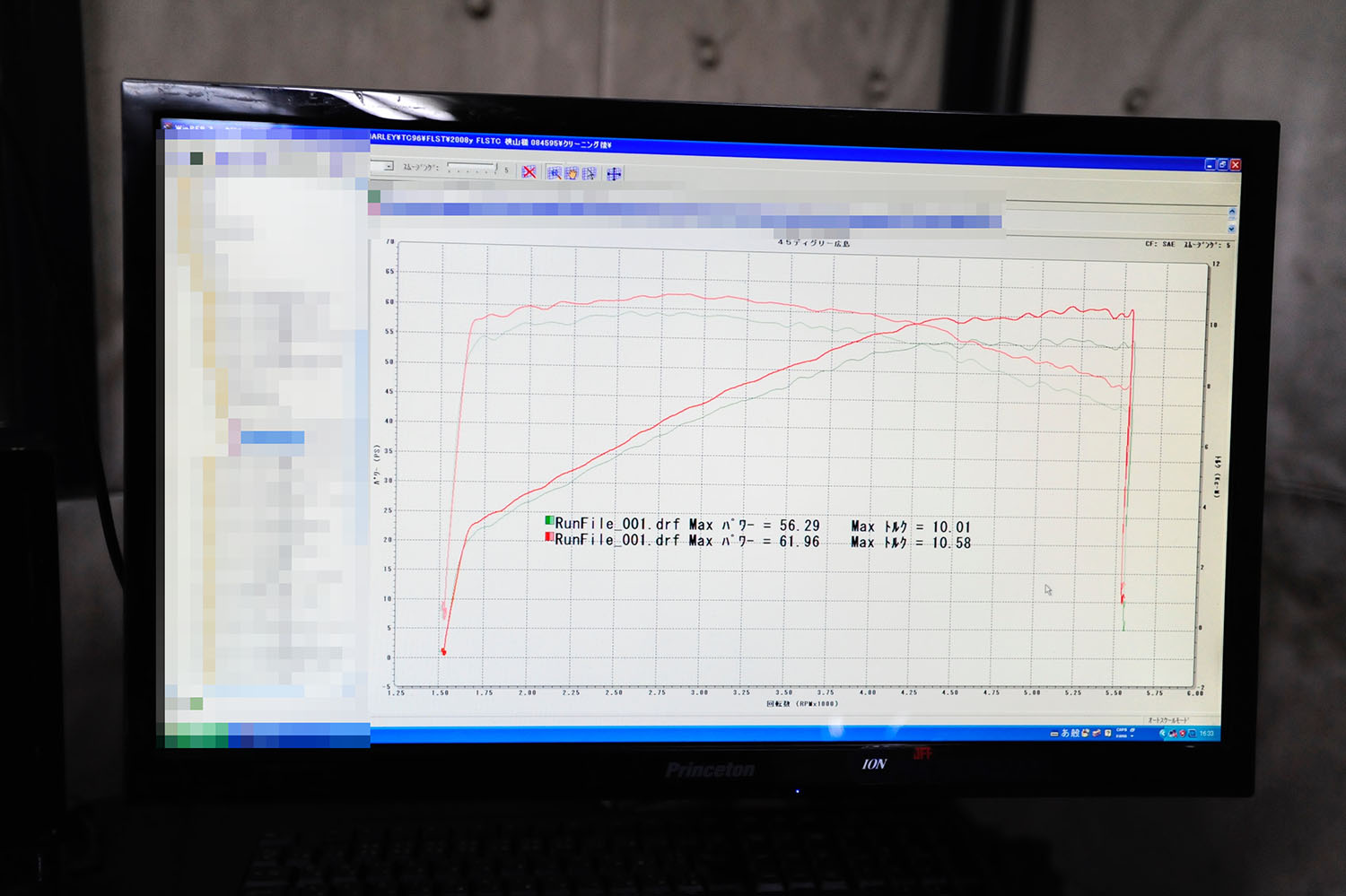Click the IME conversion mode '般' button
1346x896 pixels.
pyautogui.click(x=1075, y=733)
